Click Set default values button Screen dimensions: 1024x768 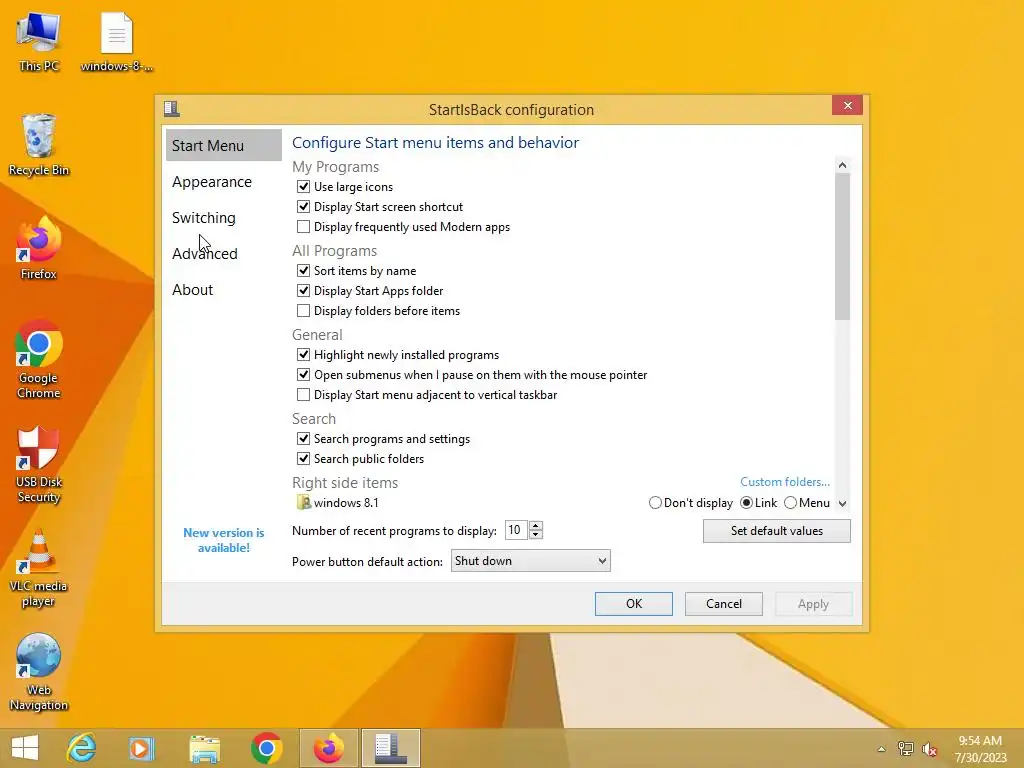776,531
